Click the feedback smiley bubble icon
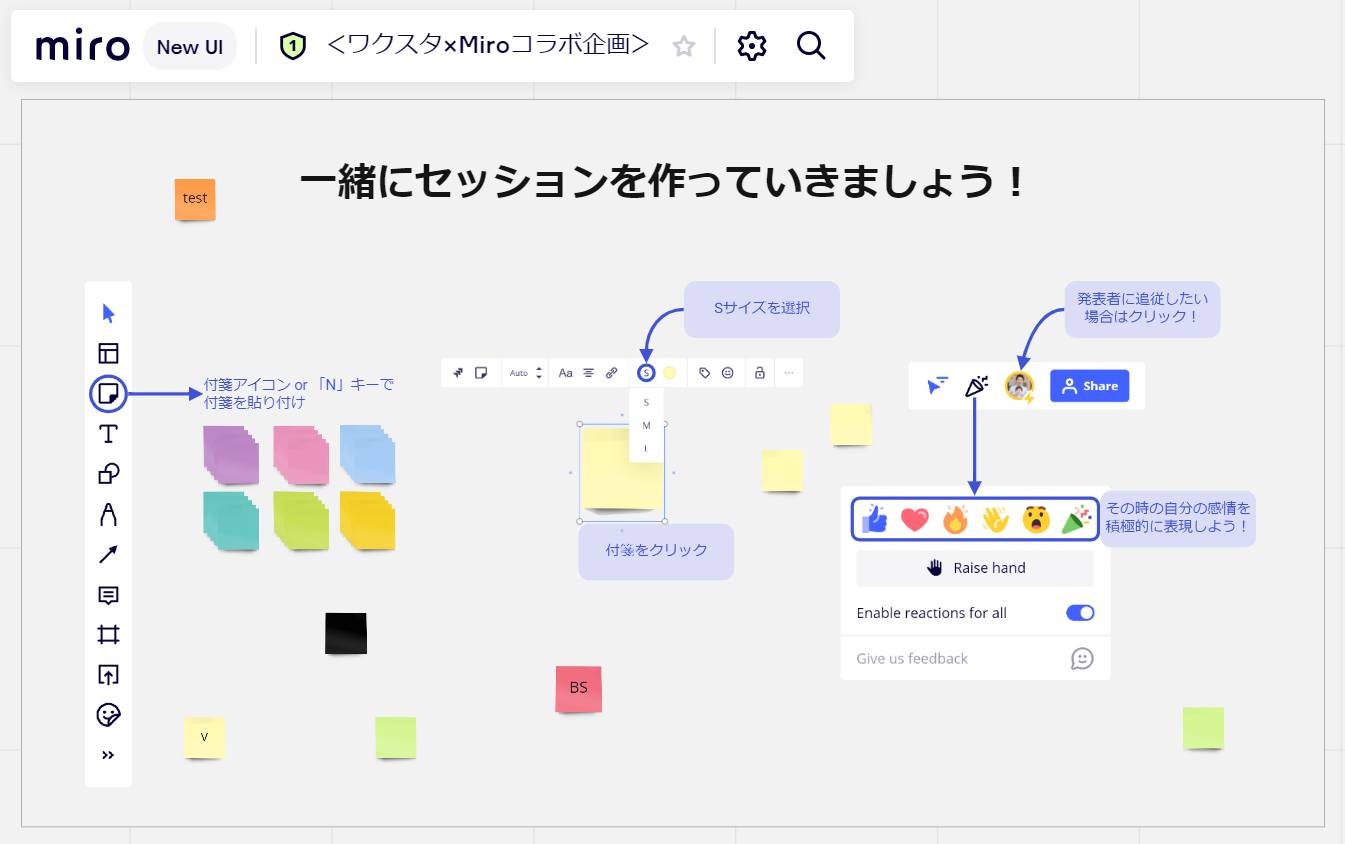The width and height of the screenshot is (1345, 844). coord(1082,658)
